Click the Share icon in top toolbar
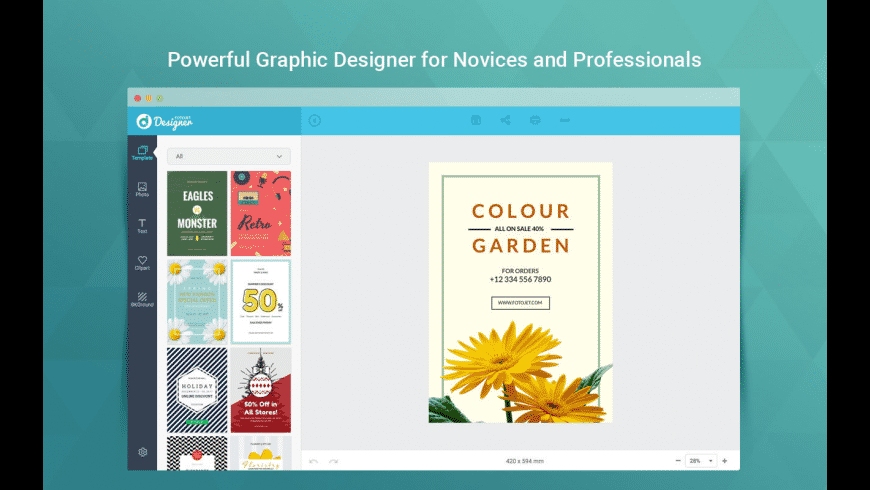The width and height of the screenshot is (870, 490). (x=505, y=120)
